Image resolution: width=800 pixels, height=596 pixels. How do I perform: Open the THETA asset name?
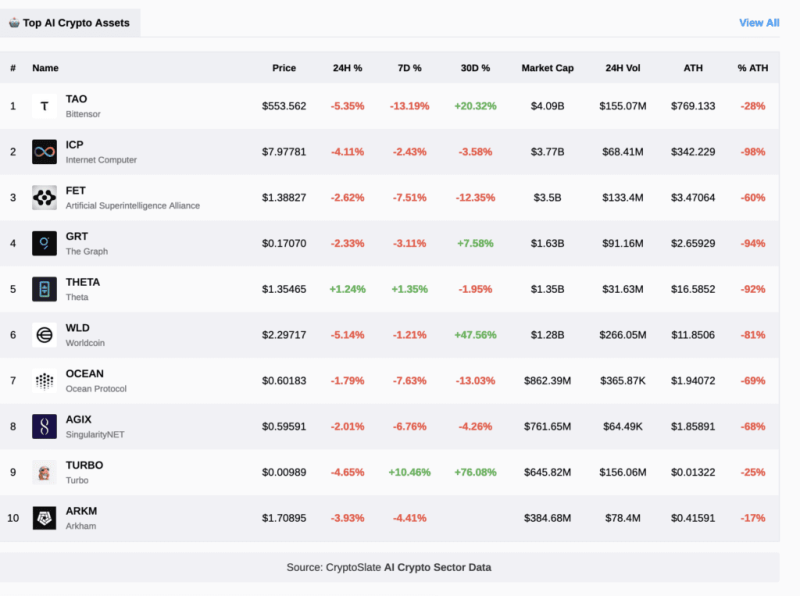point(83,282)
